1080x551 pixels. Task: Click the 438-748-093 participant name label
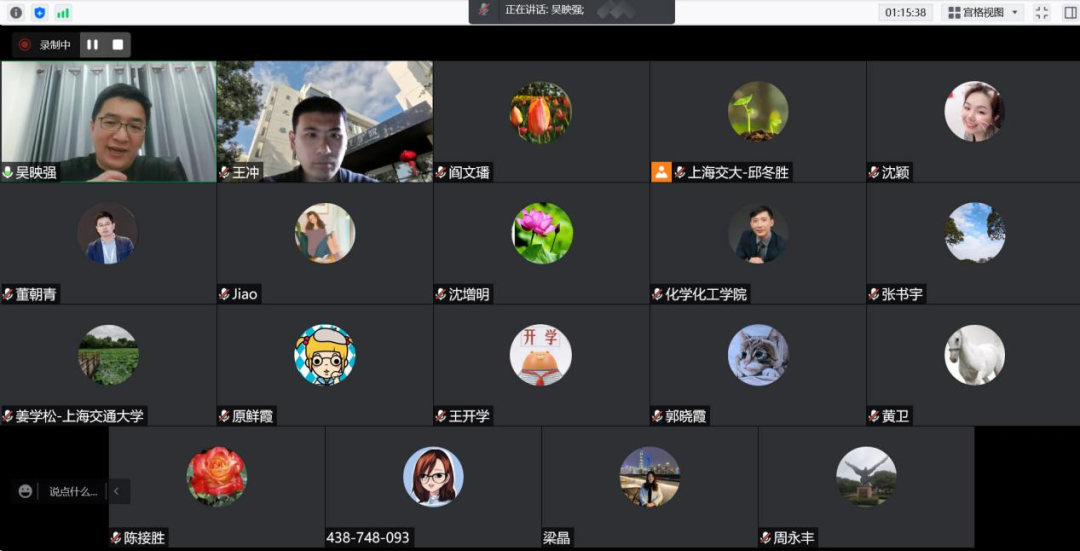tap(368, 538)
